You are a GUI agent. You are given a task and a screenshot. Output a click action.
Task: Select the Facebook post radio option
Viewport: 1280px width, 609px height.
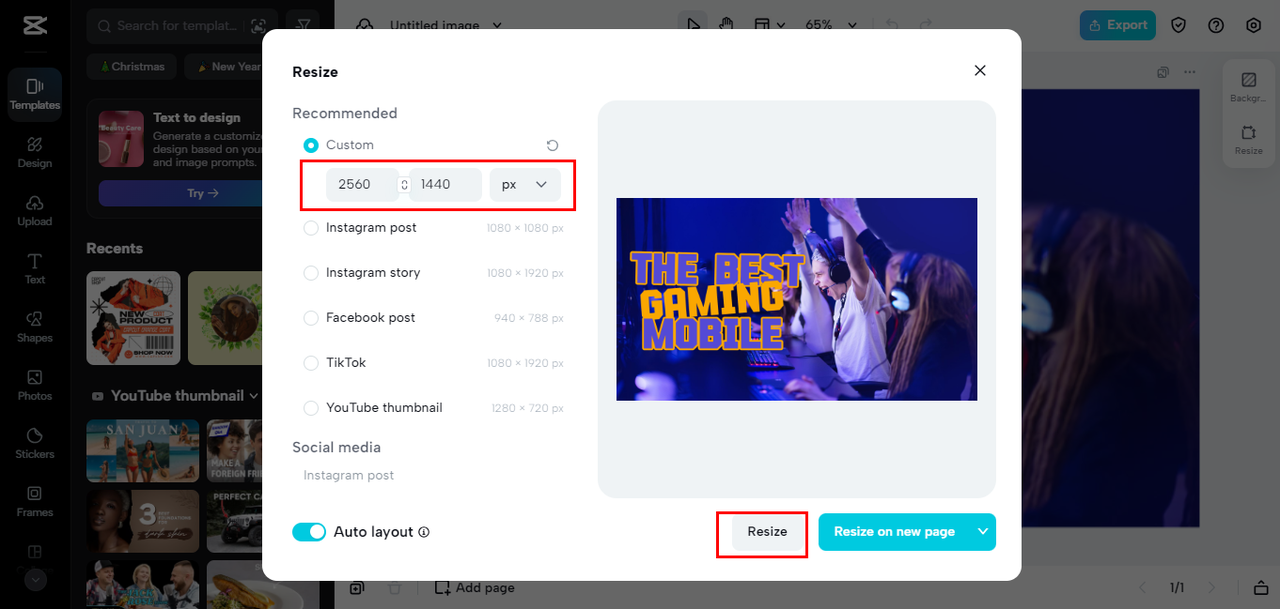(311, 318)
